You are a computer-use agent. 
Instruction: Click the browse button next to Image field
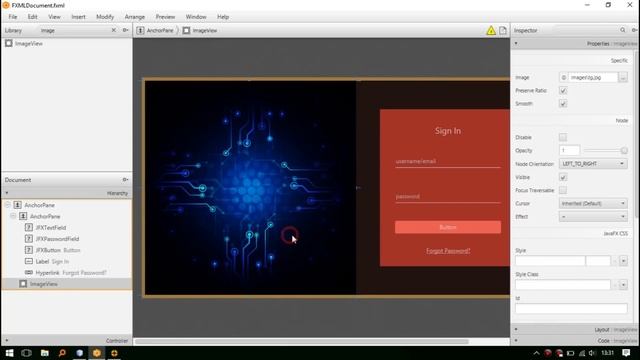click(x=623, y=77)
